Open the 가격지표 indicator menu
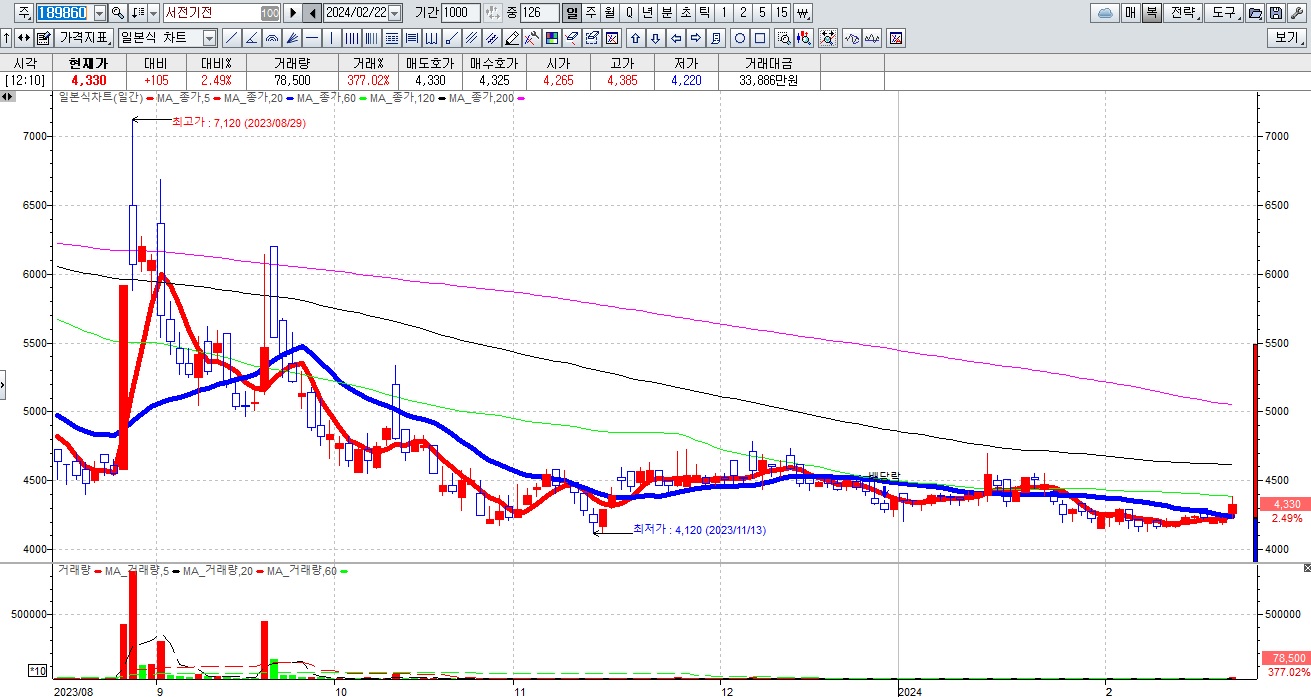The height and width of the screenshot is (697, 1311). [x=84, y=38]
